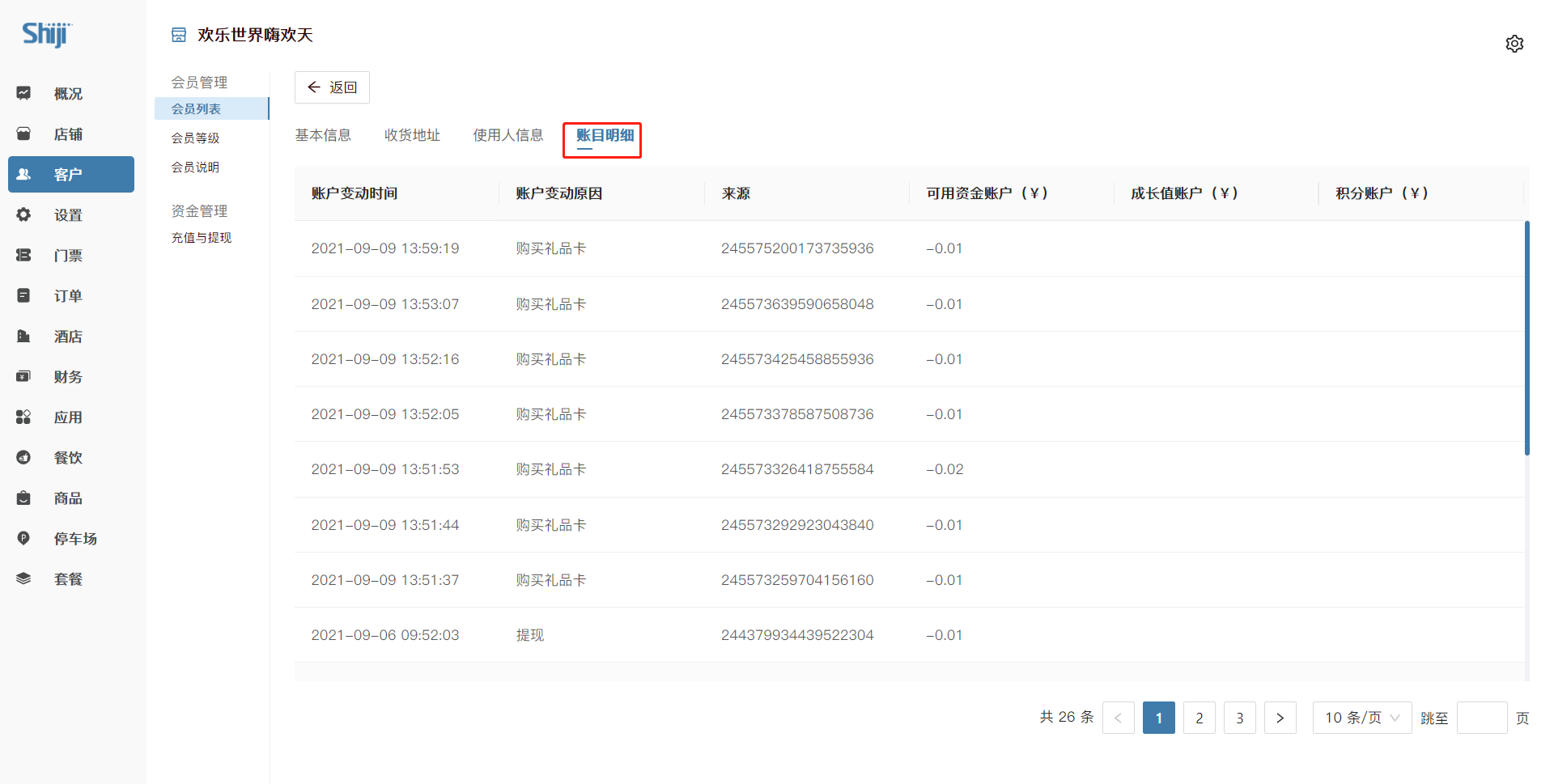Open the 应用 section

click(x=71, y=417)
